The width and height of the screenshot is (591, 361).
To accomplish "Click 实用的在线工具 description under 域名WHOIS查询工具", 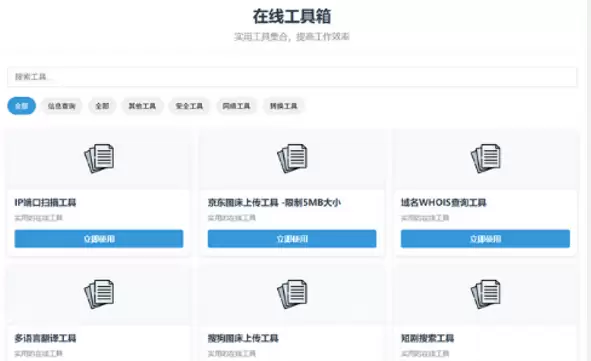I will (x=425, y=218).
